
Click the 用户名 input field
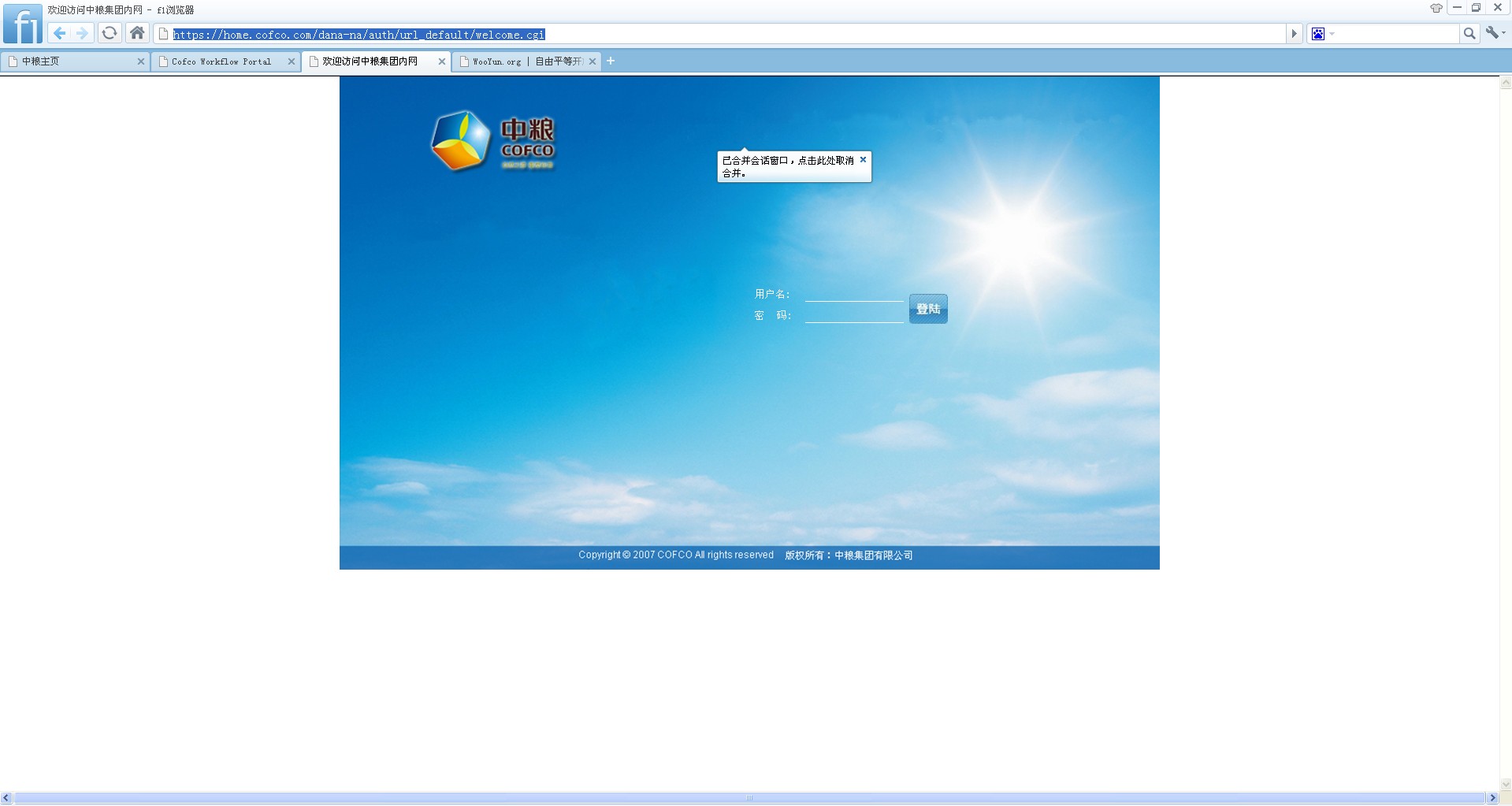pos(854,294)
